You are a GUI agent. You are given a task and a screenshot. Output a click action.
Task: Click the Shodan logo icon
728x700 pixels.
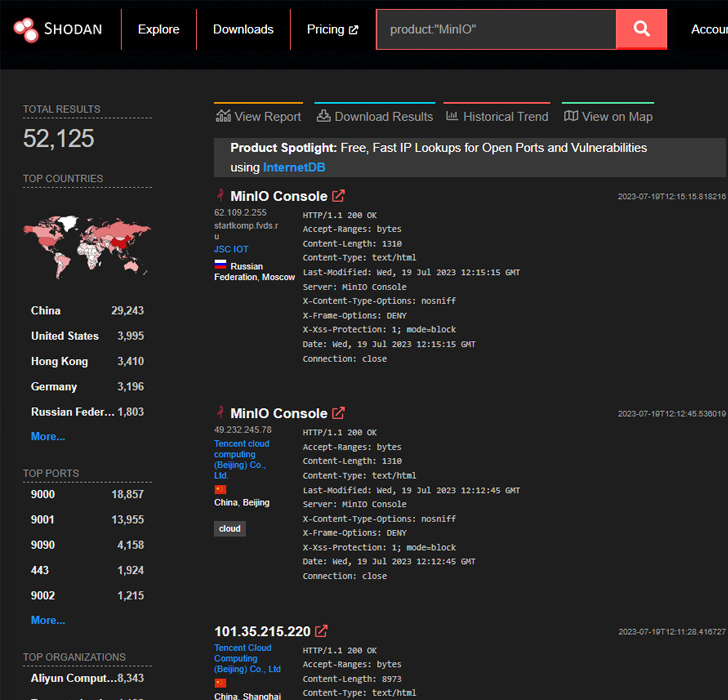(x=26, y=30)
